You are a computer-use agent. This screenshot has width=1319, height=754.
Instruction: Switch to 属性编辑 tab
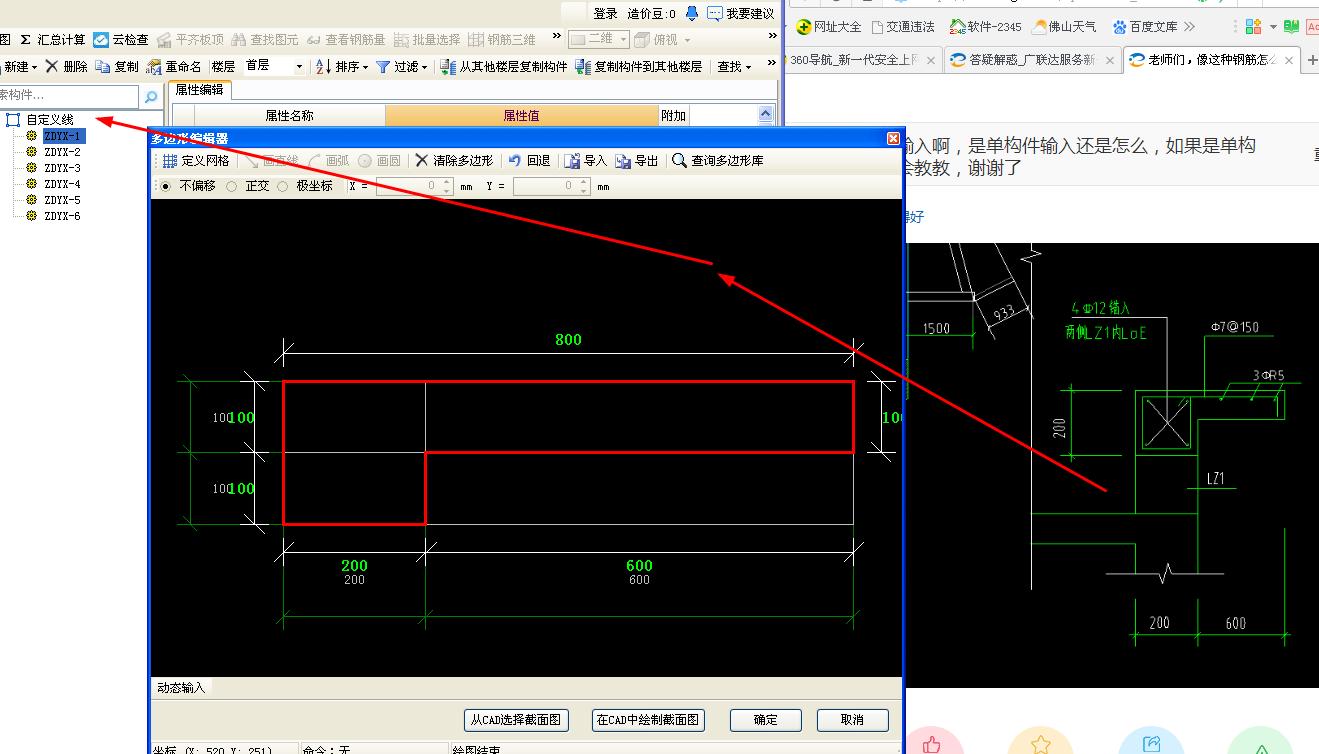(199, 90)
